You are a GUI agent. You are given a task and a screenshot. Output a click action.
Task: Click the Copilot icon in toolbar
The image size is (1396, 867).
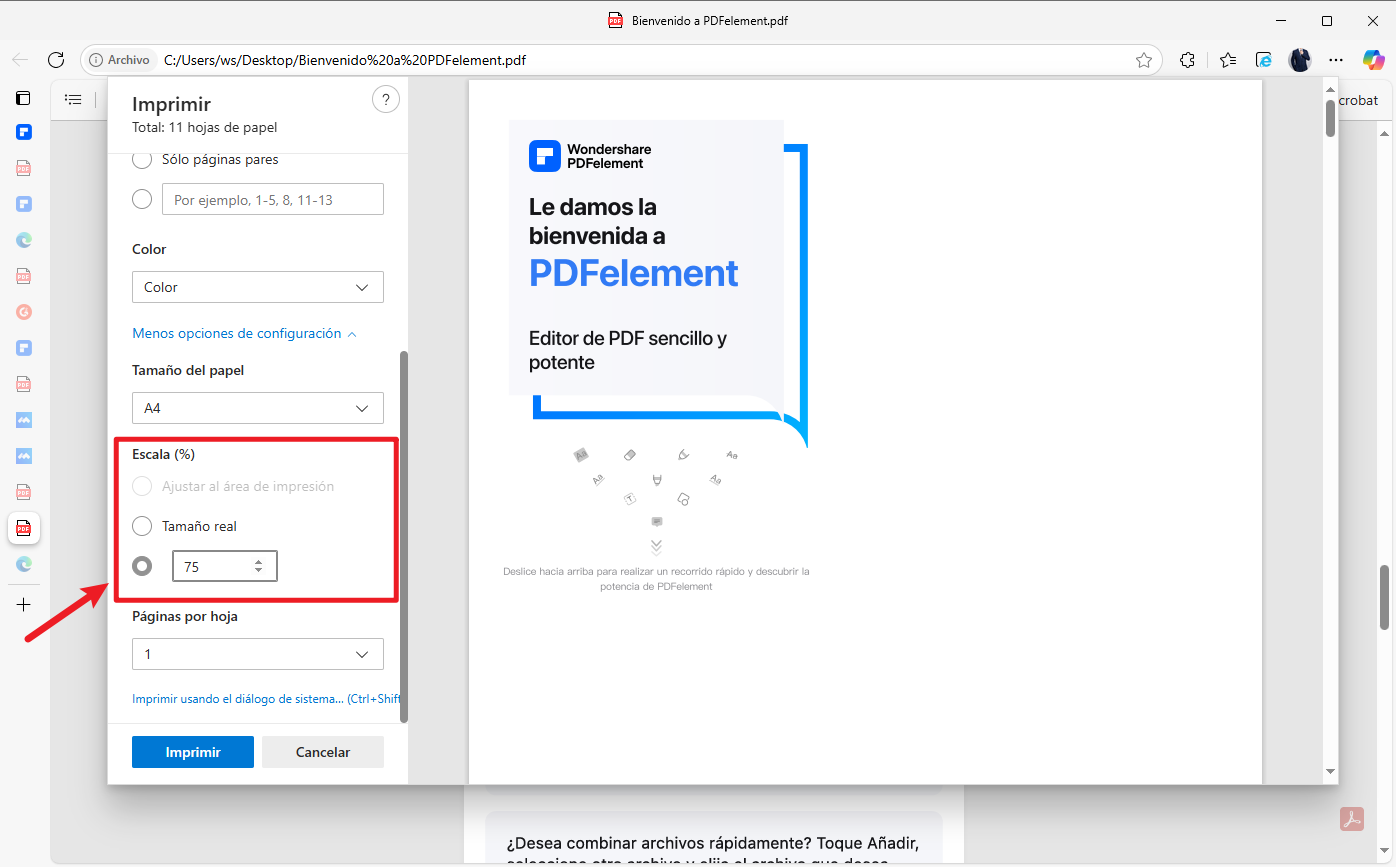pos(1373,60)
